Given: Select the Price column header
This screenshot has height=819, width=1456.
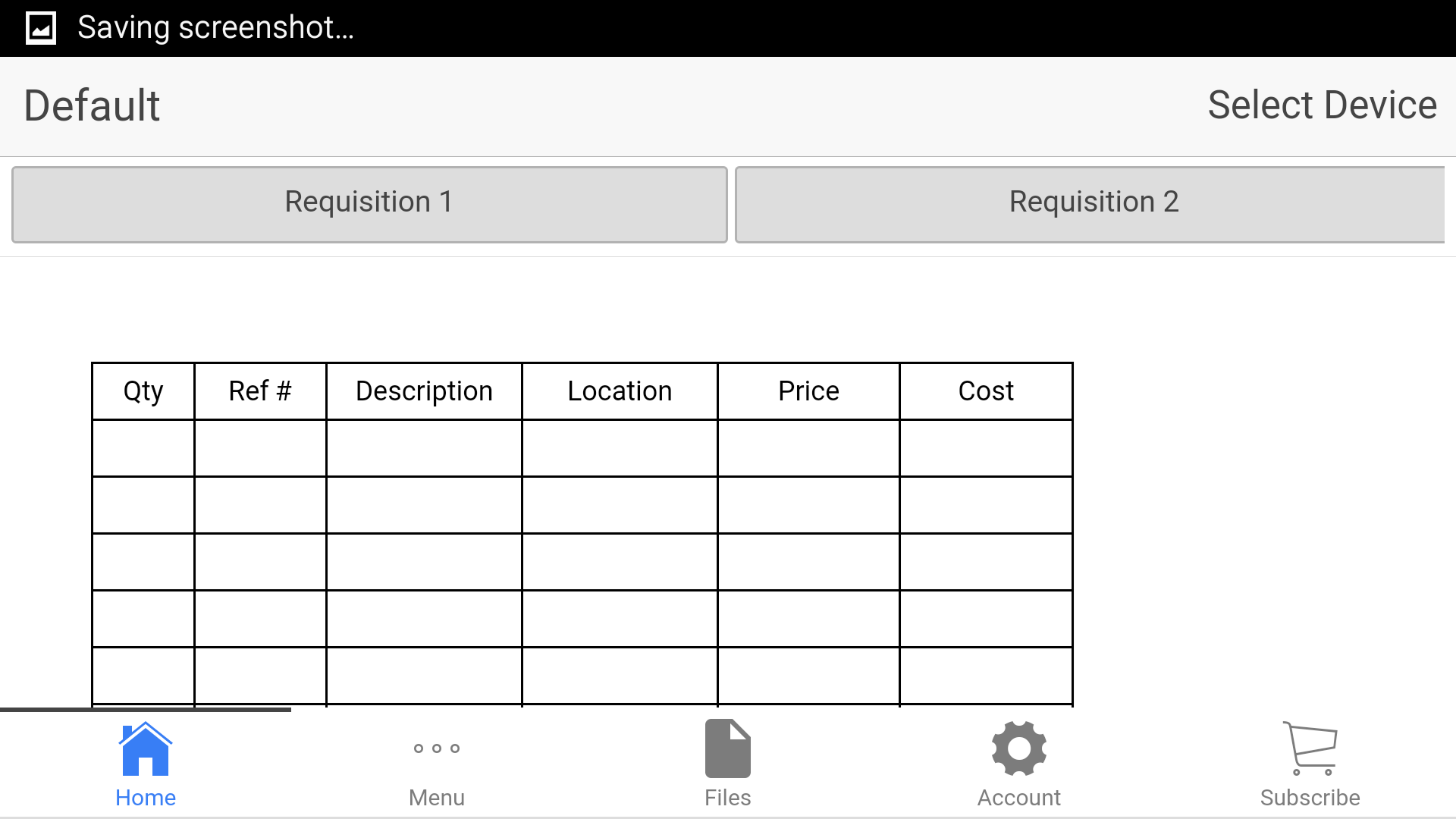Looking at the screenshot, I should coord(808,391).
